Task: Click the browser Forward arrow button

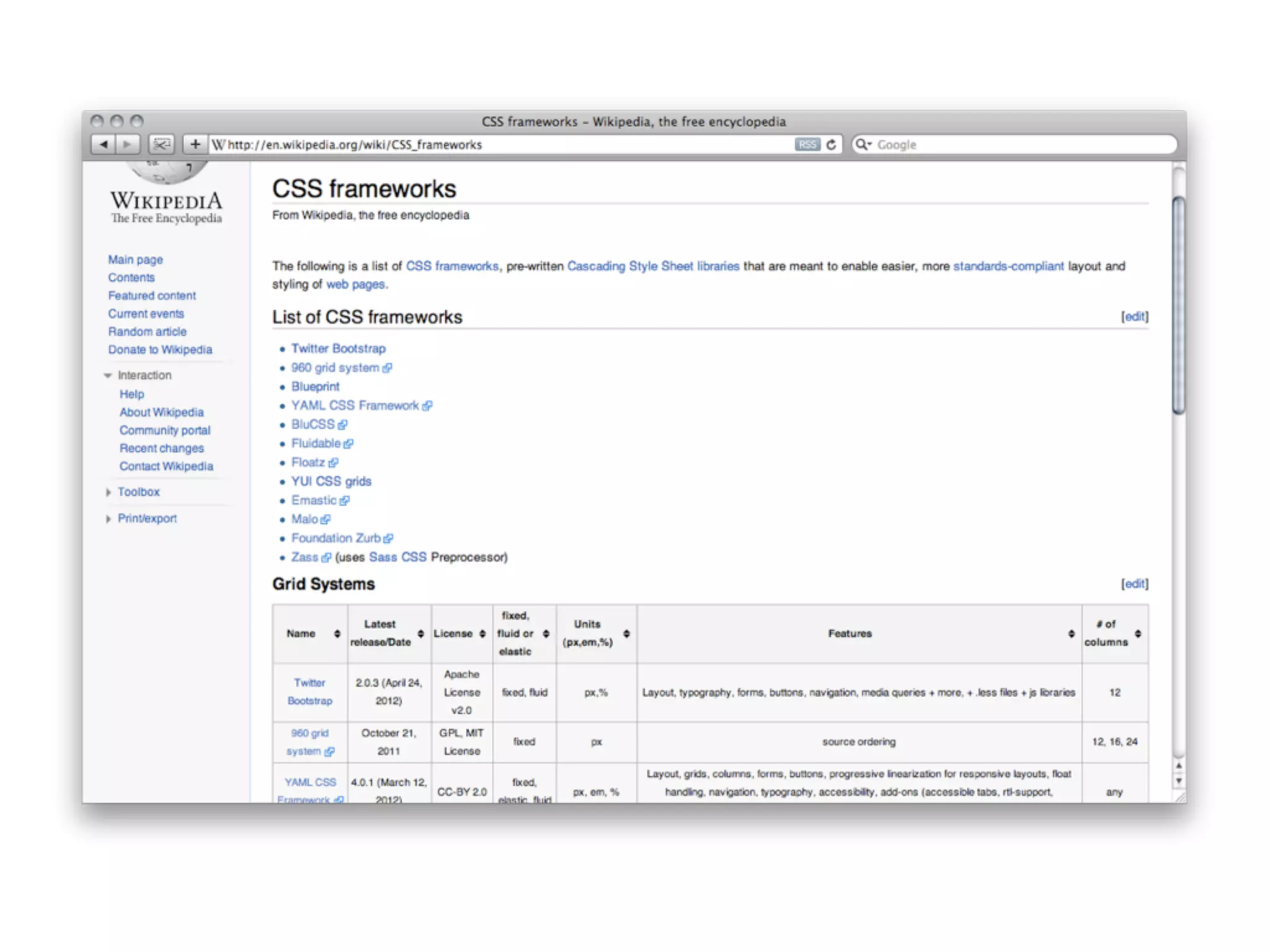Action: click(x=127, y=144)
